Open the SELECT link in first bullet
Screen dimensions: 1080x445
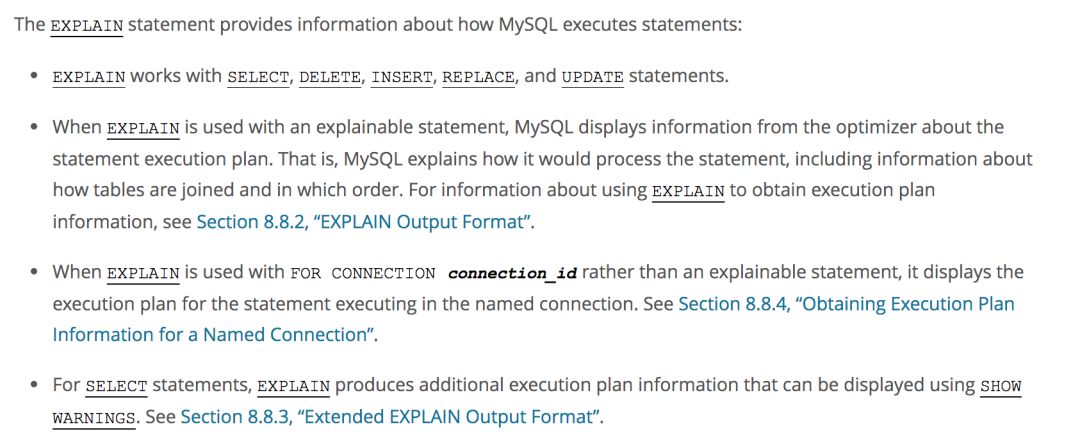click(x=258, y=77)
